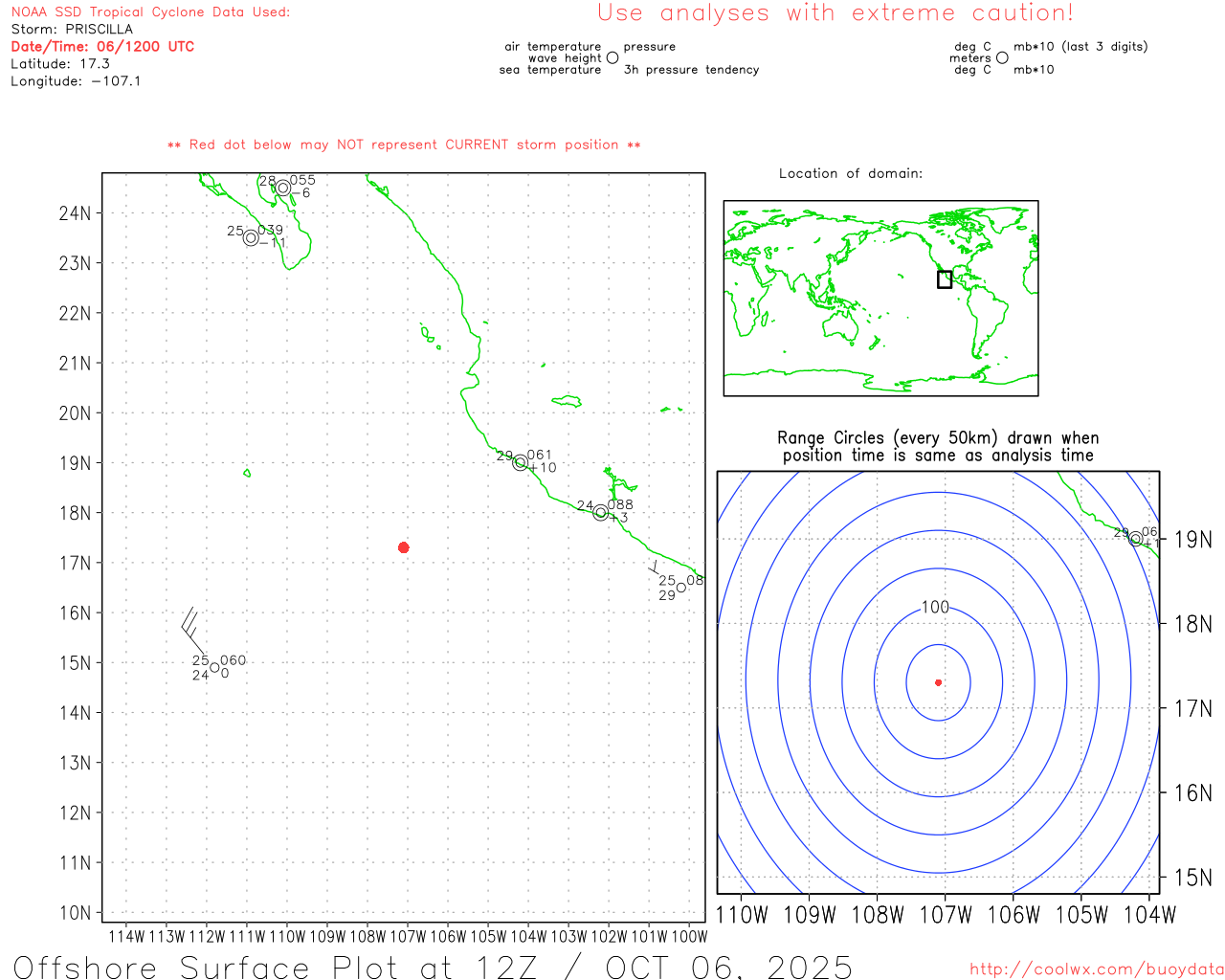Click the "Use analyses with extreme caution!" warning
1225x980 pixels.
point(835,12)
